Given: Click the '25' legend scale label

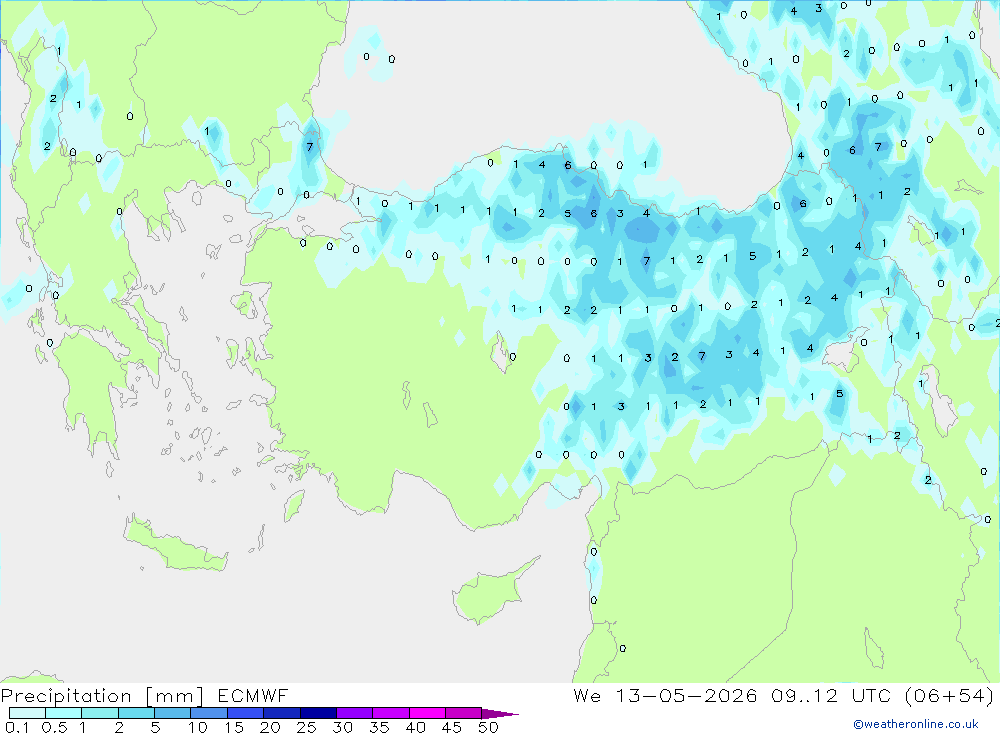Looking at the screenshot, I should (x=307, y=727).
